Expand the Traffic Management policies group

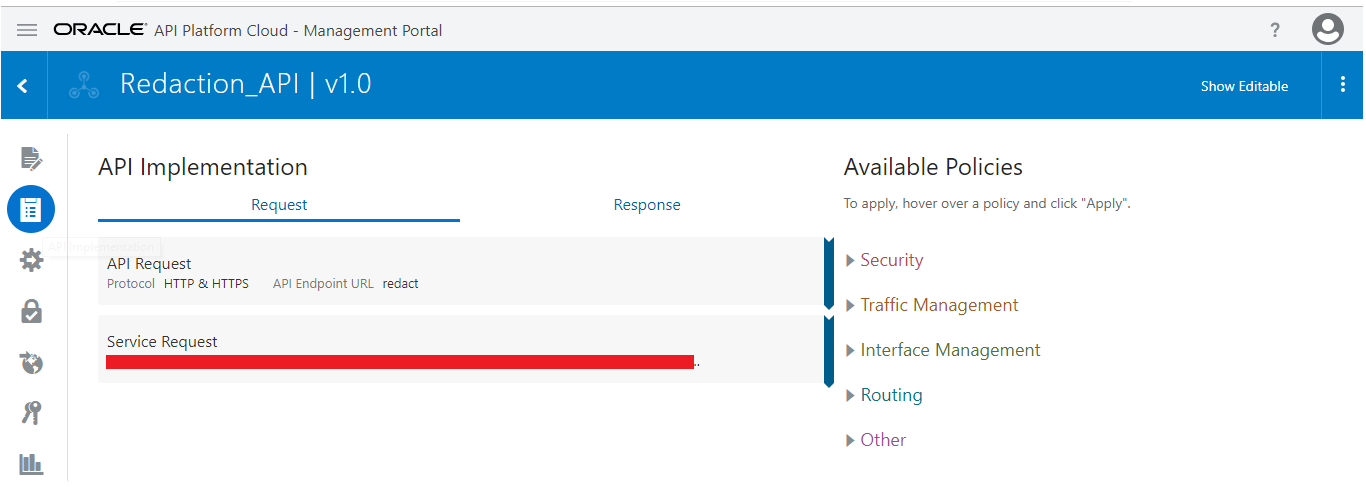pos(932,305)
